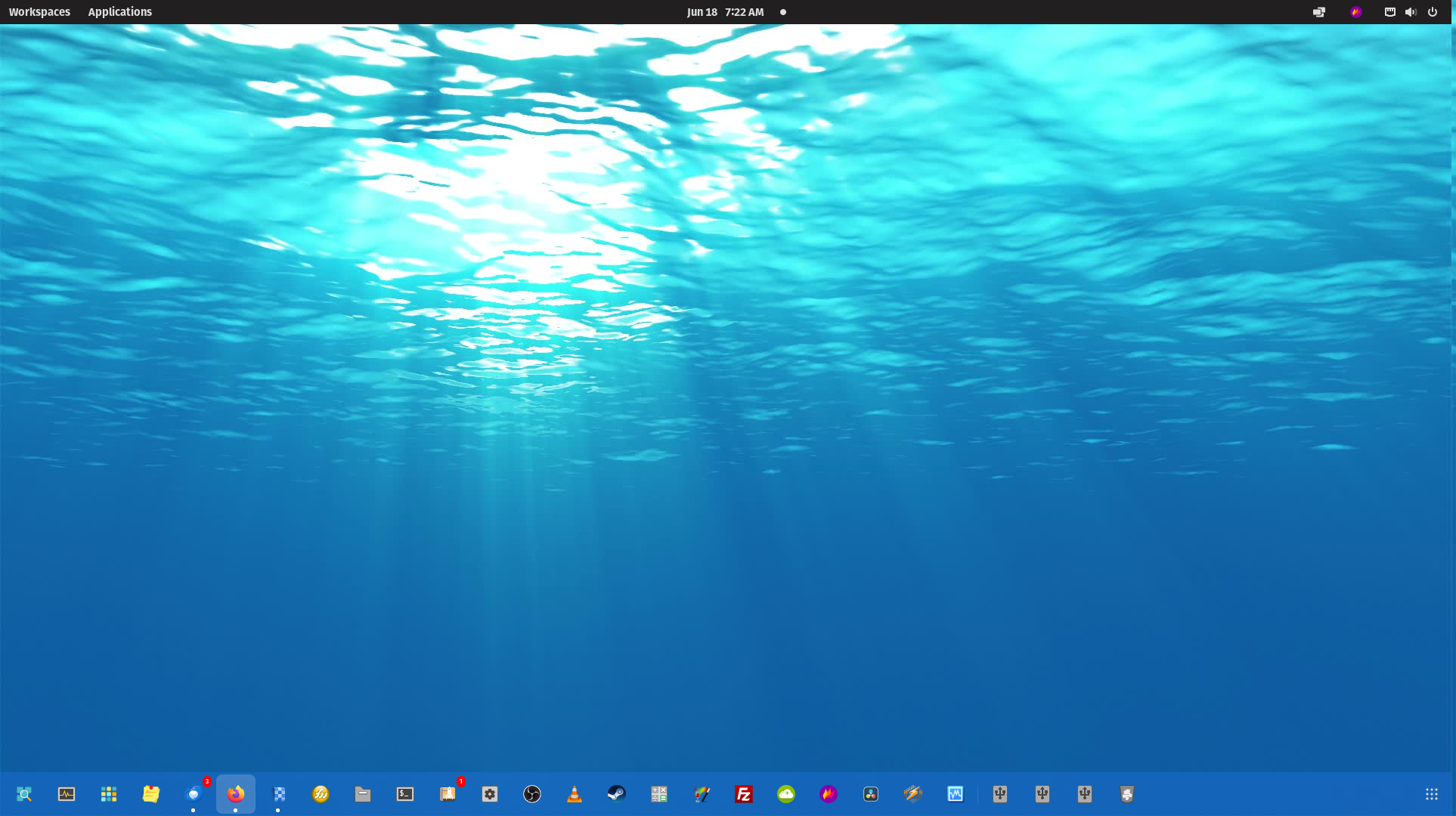Click the Flameshot icon in the system tray
Viewport: 1456px width, 816px height.
1356,12
